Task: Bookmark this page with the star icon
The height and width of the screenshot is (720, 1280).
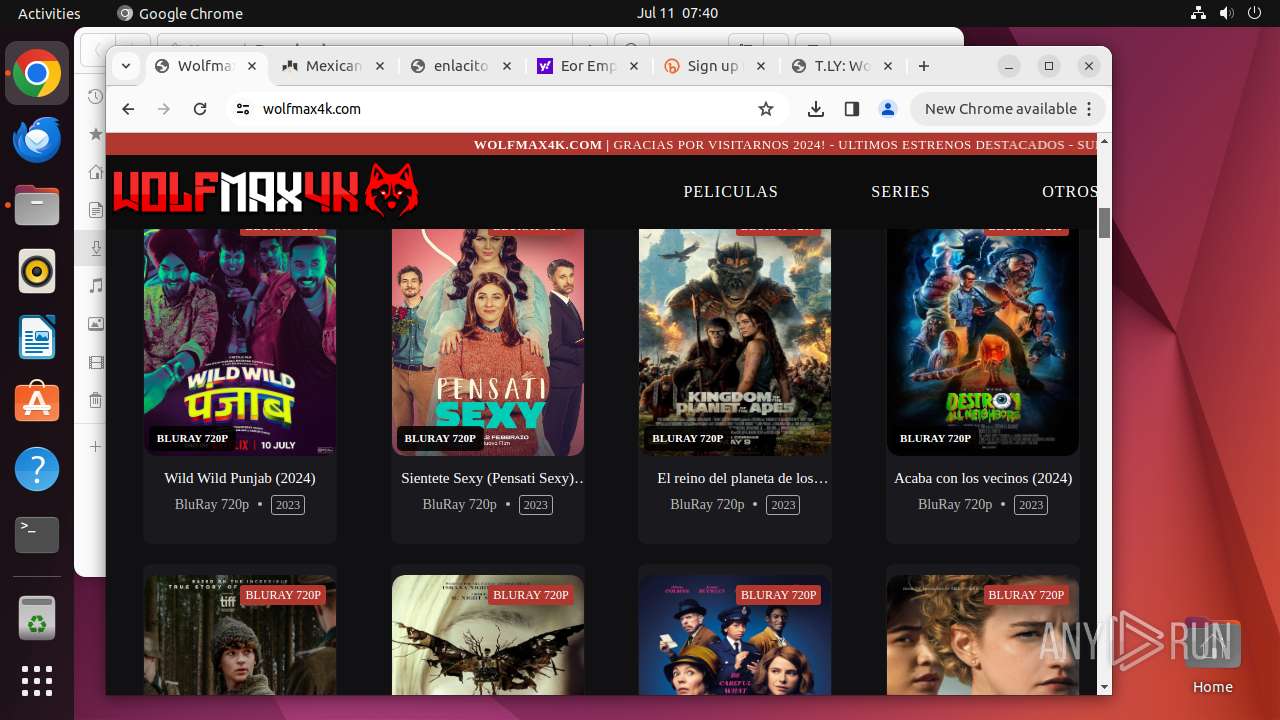Action: [766, 109]
